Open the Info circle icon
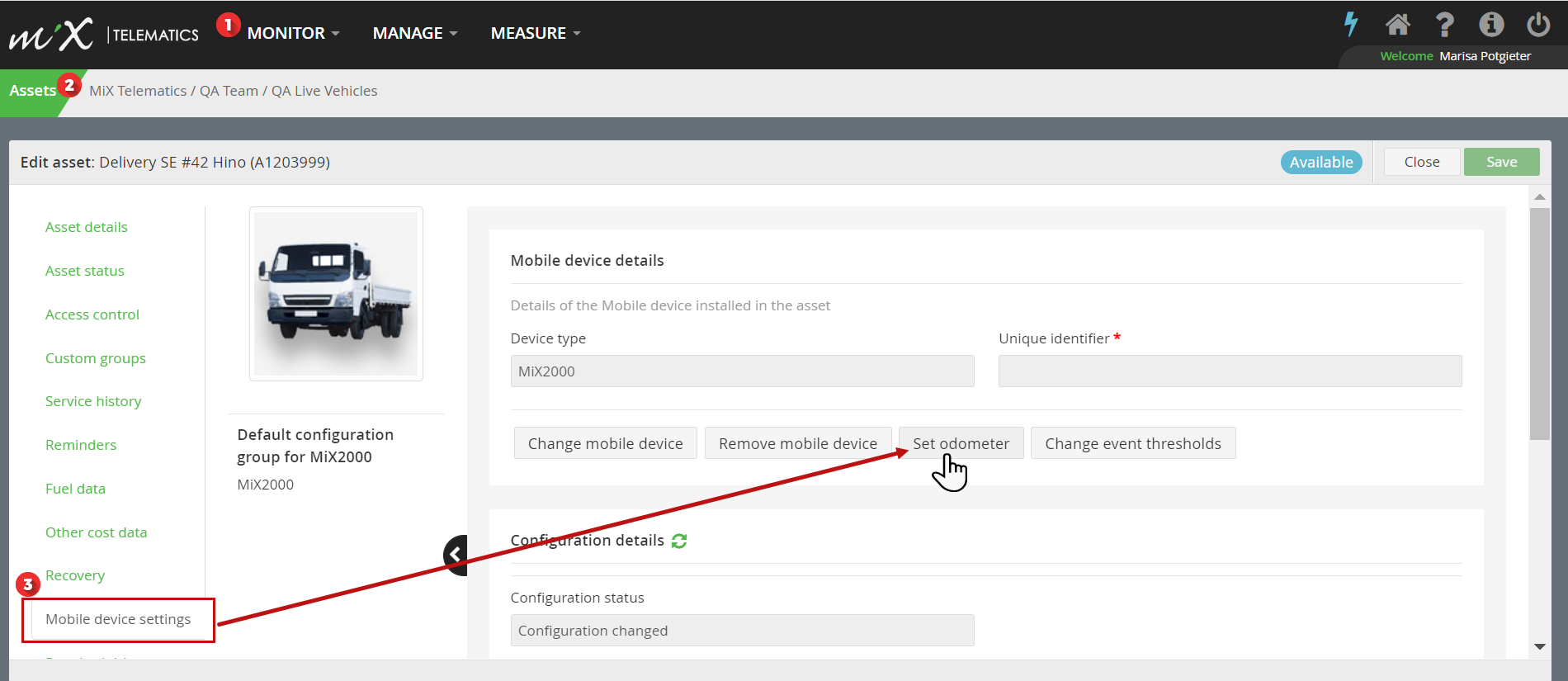Screen dimensions: 1568x681 (x=1491, y=25)
